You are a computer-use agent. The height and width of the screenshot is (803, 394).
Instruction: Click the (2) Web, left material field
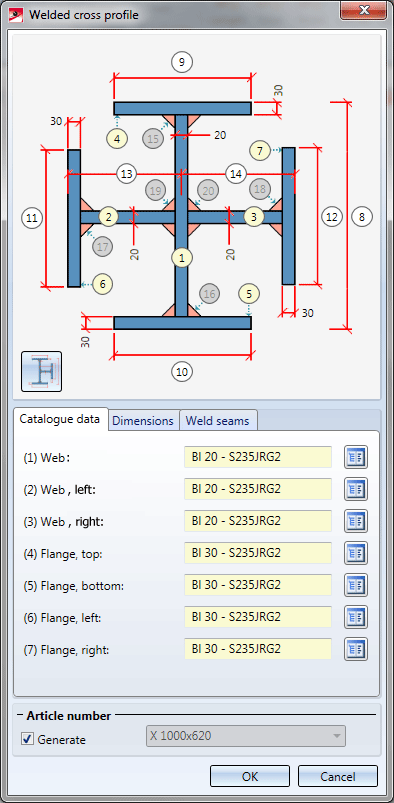[258, 489]
